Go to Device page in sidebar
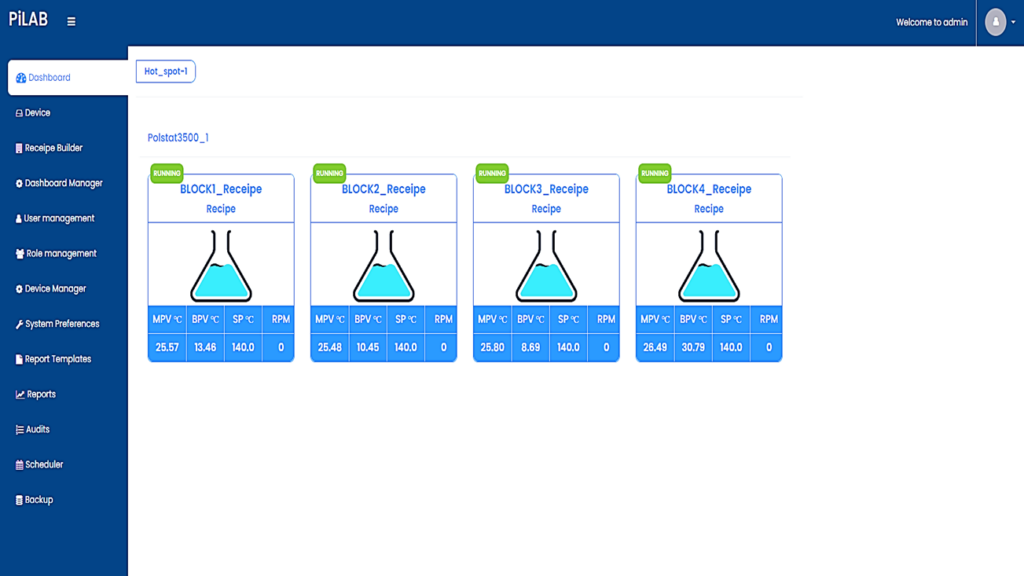 37,113
